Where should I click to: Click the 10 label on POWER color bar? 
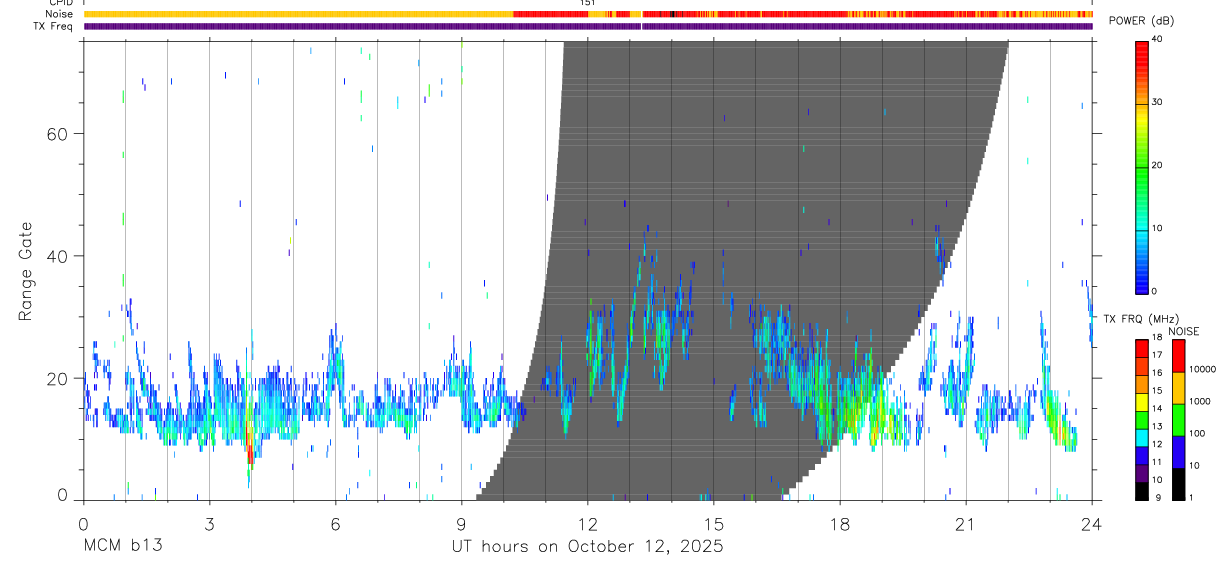[1157, 228]
